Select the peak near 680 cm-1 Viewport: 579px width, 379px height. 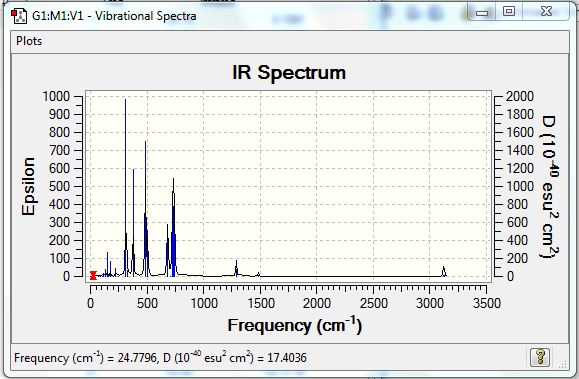[168, 250]
